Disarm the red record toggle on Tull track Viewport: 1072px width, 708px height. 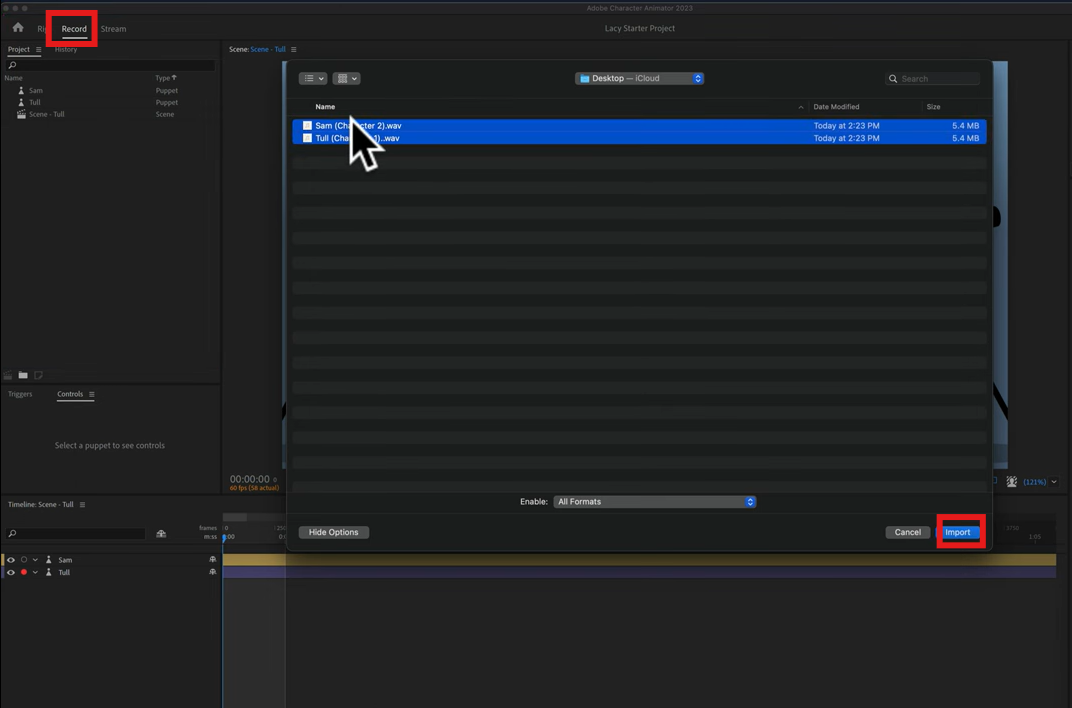tap(23, 572)
